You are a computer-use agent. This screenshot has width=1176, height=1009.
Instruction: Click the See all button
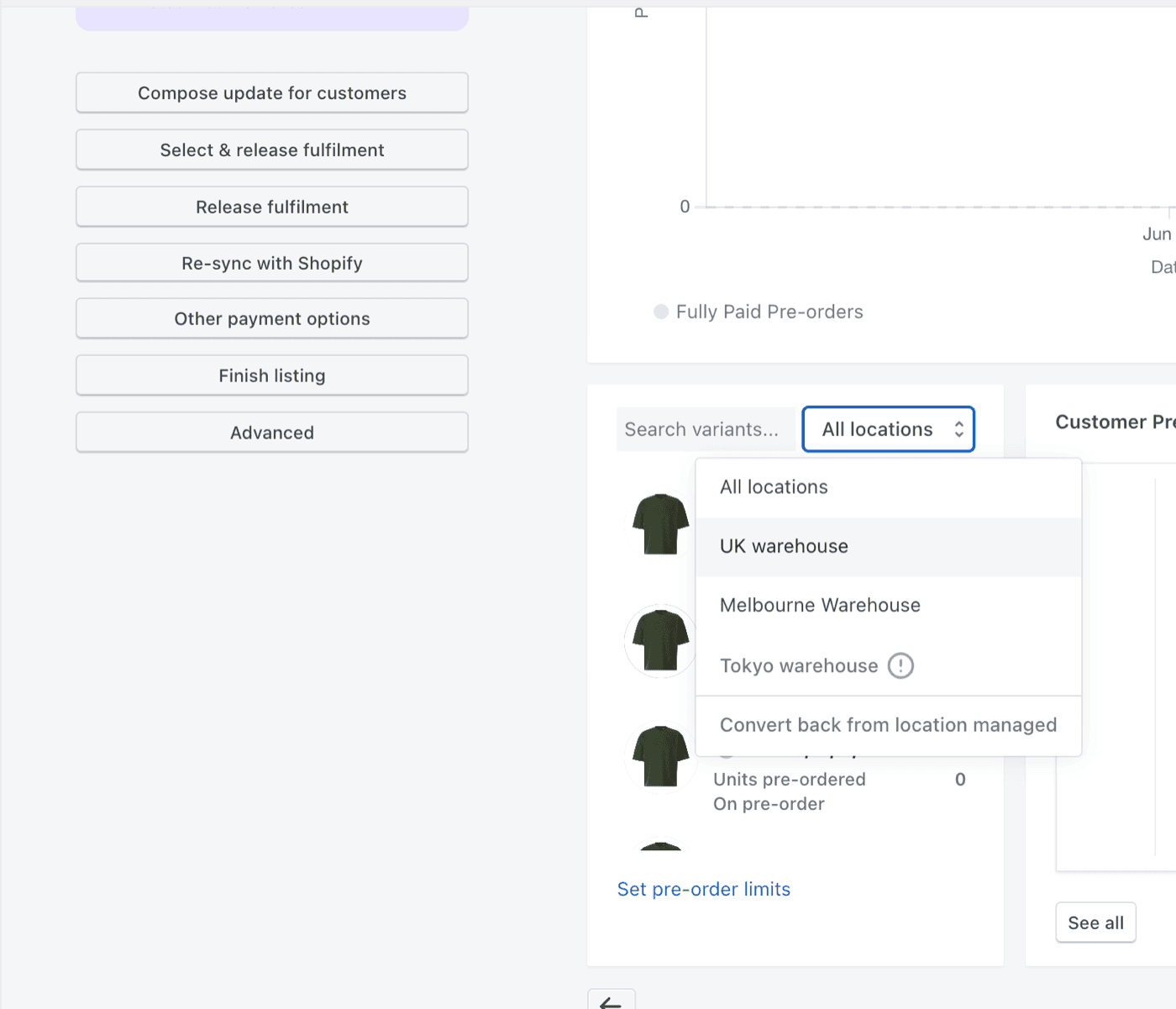tap(1096, 922)
